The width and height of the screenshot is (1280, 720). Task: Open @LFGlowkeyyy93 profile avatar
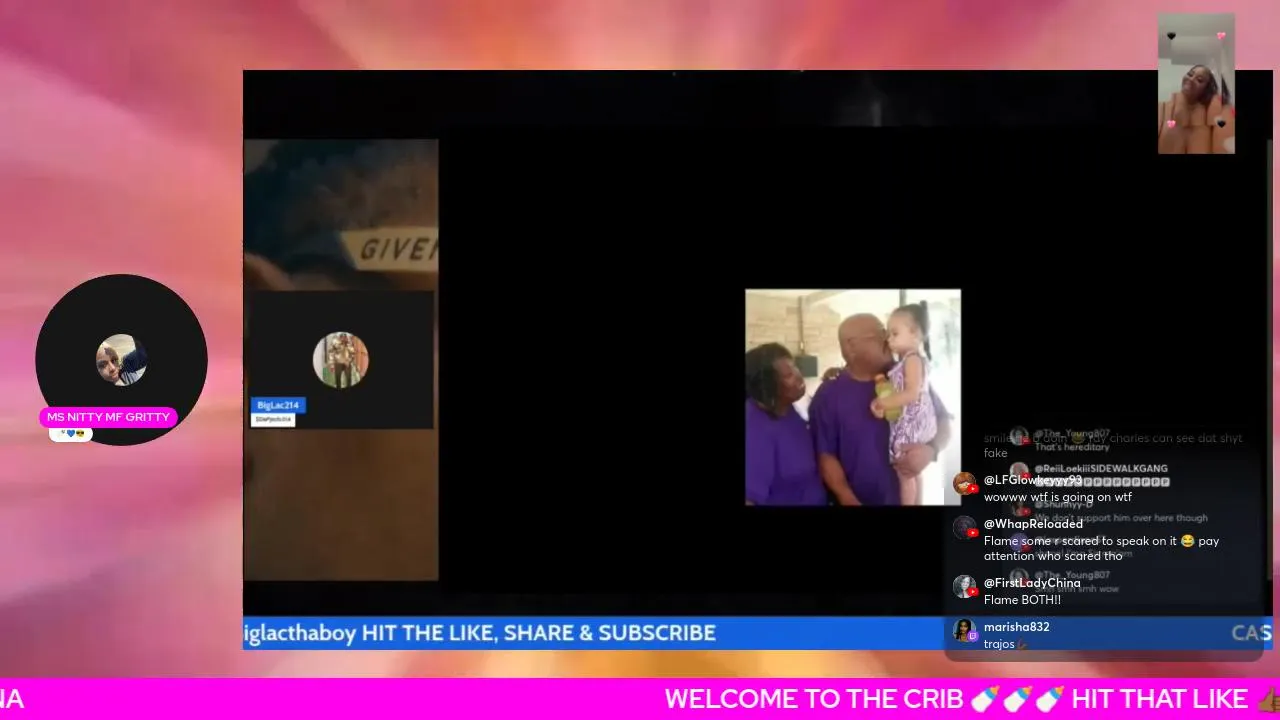click(x=964, y=485)
